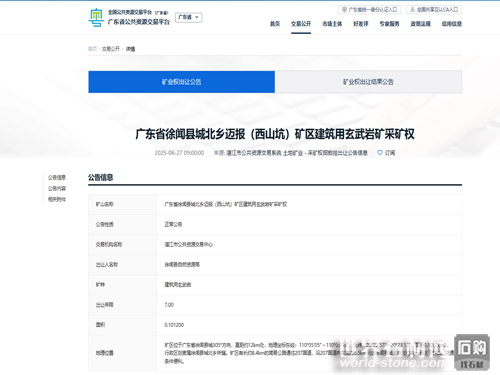Screen dimensions: 500x375
Task: Click the 交易公开 breadcrumb link
Action: click(x=111, y=49)
